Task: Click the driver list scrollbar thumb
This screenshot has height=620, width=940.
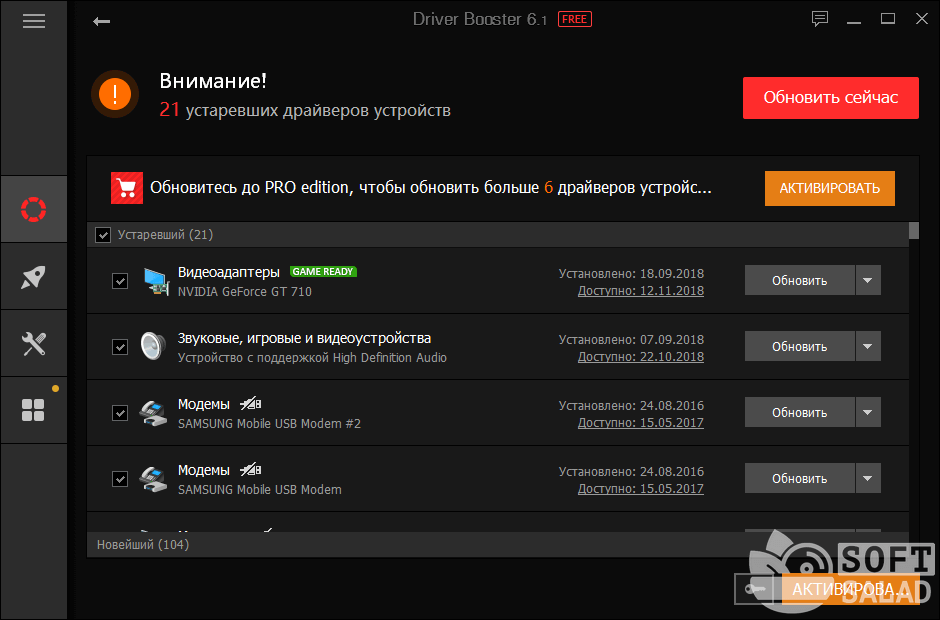Action: click(914, 231)
